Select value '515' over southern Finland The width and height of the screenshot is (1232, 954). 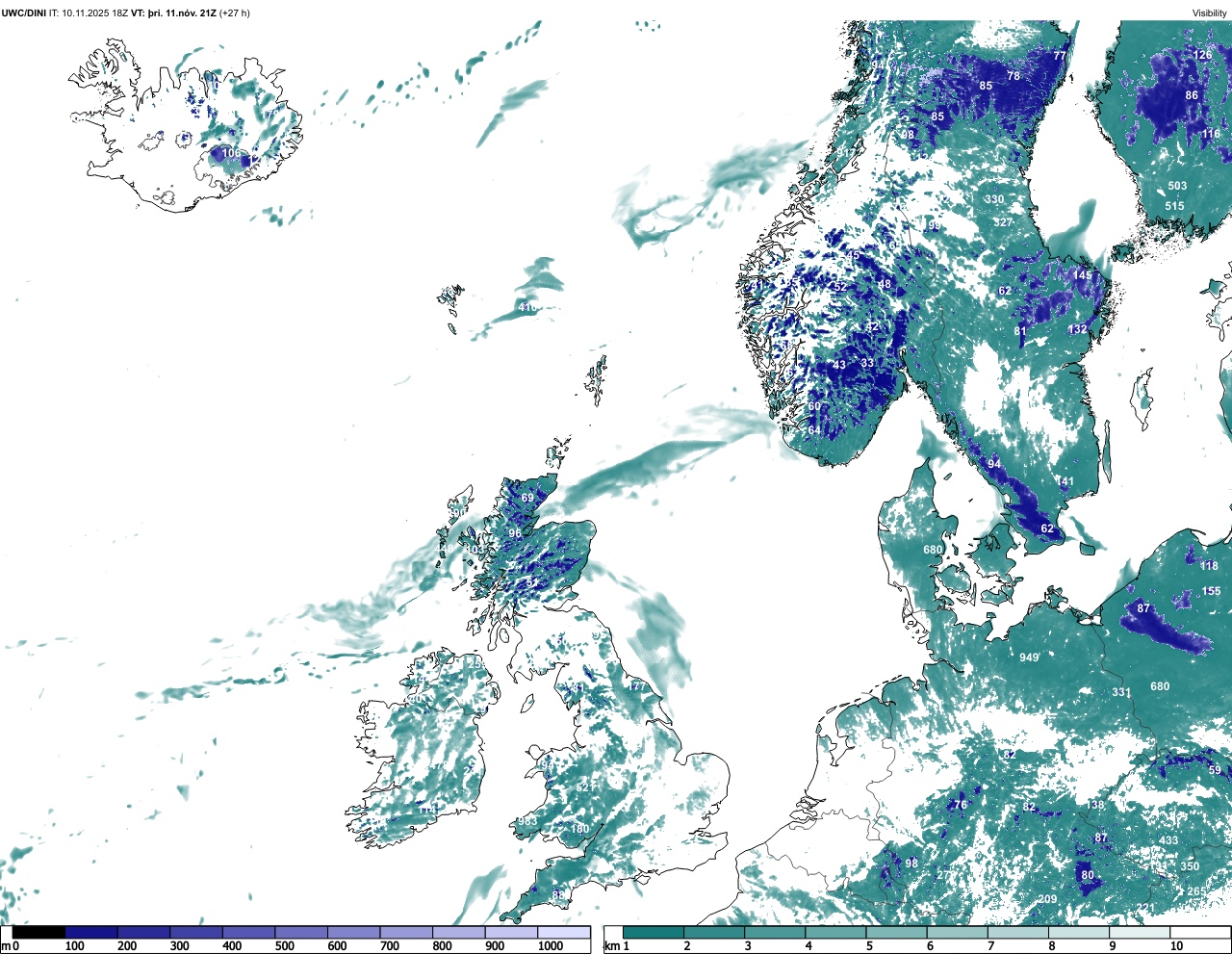(x=1174, y=206)
